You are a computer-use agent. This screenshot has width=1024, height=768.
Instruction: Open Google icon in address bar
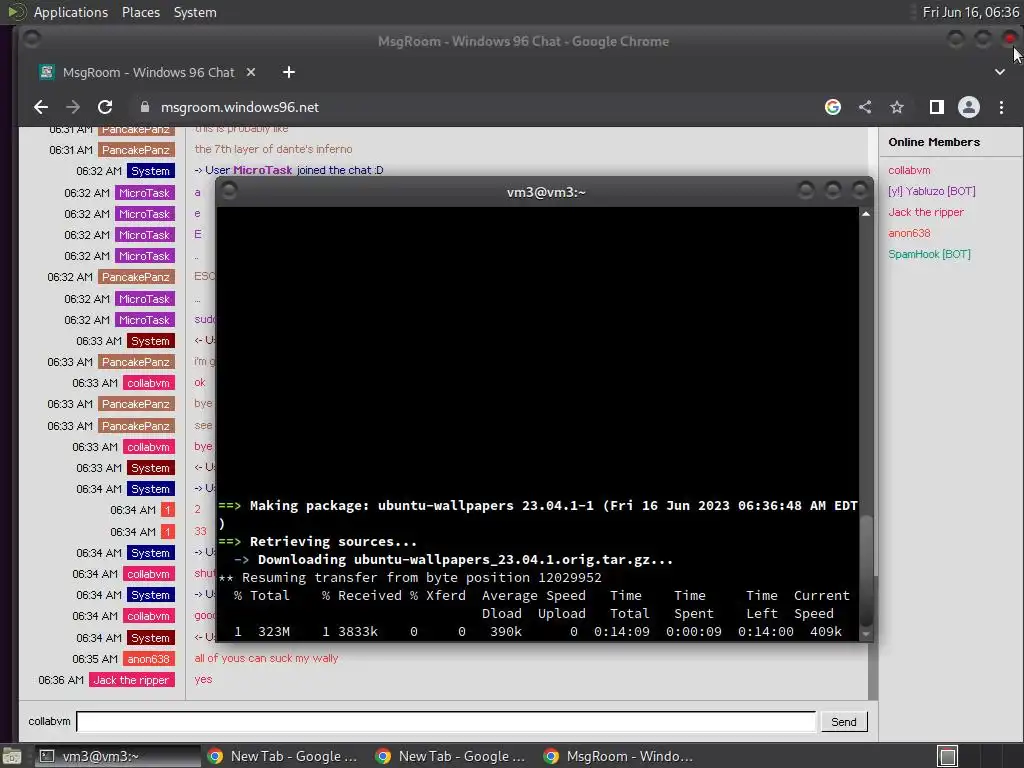click(x=833, y=107)
